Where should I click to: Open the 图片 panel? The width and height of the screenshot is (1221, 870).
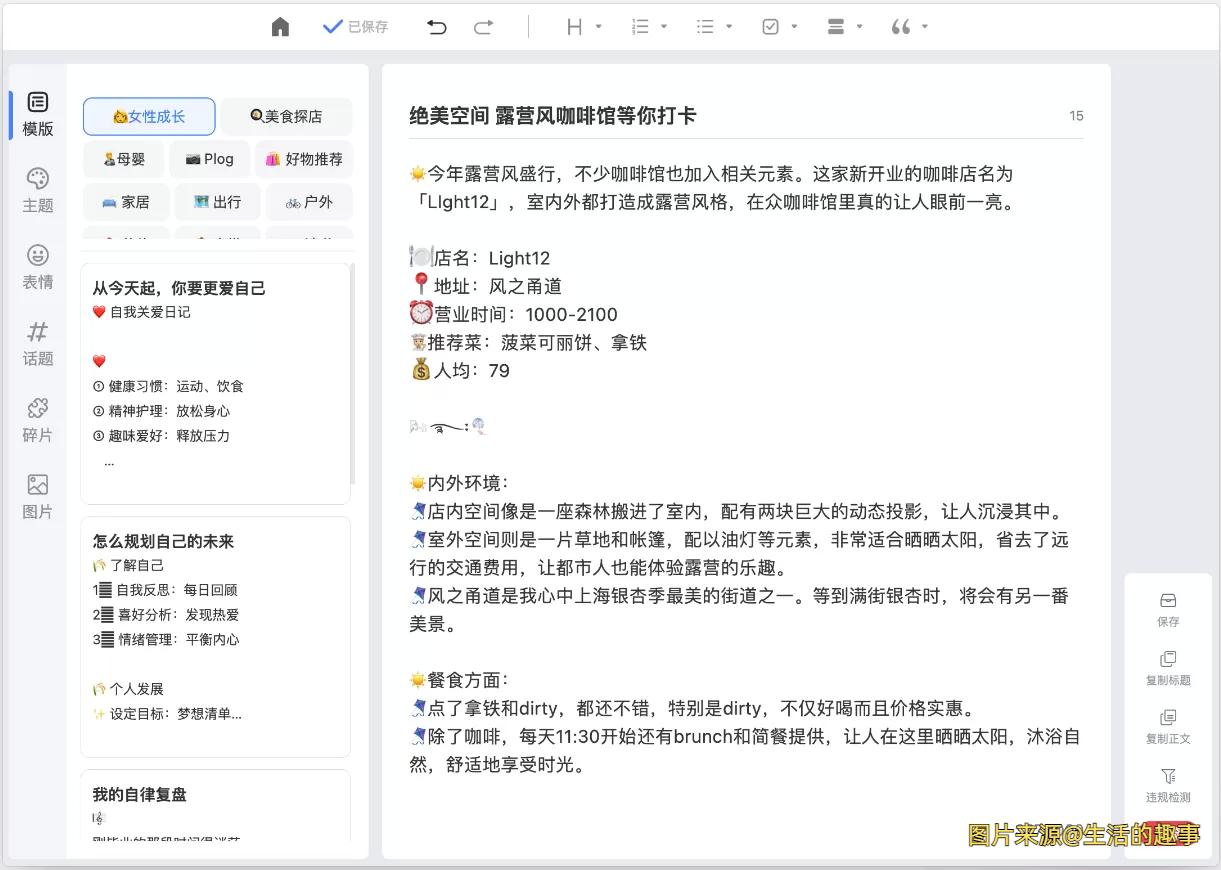[37, 498]
